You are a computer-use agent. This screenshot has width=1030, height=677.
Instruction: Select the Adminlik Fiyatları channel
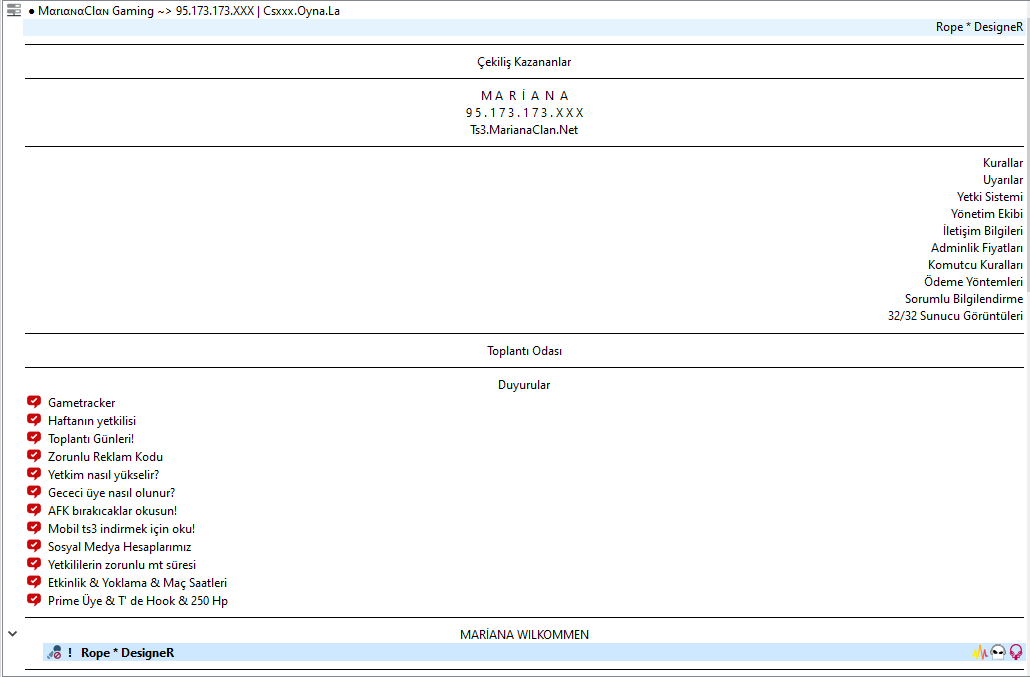click(977, 248)
